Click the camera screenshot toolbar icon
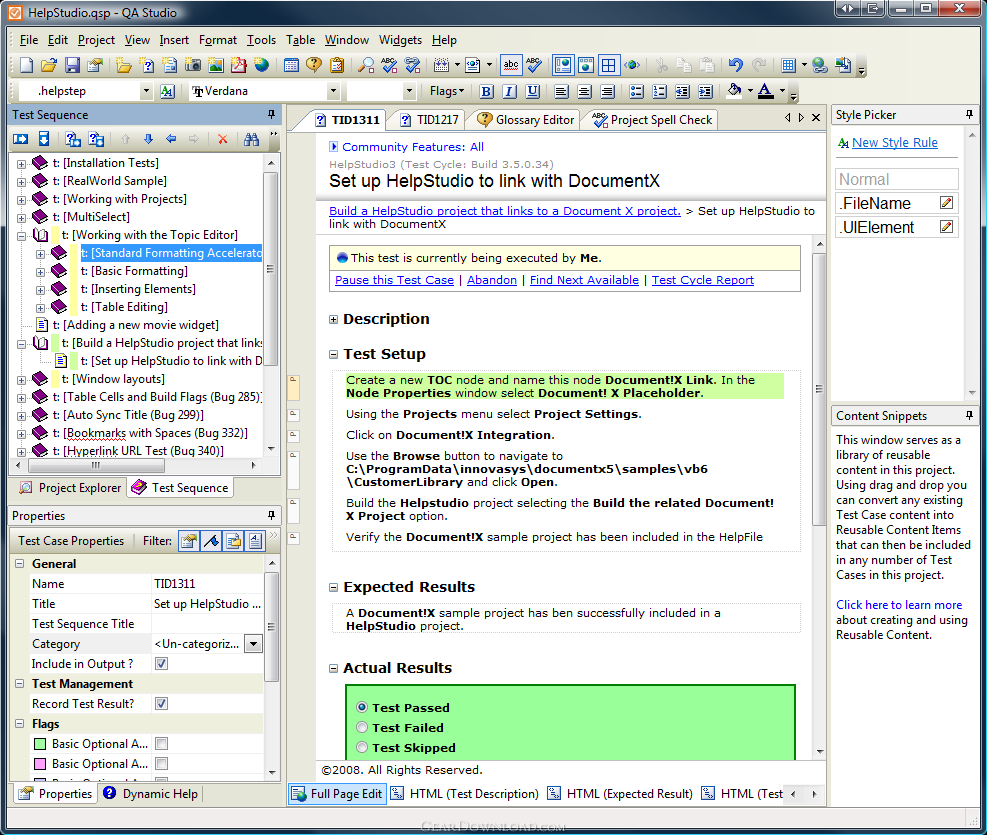The height and width of the screenshot is (835, 987). click(x=193, y=65)
